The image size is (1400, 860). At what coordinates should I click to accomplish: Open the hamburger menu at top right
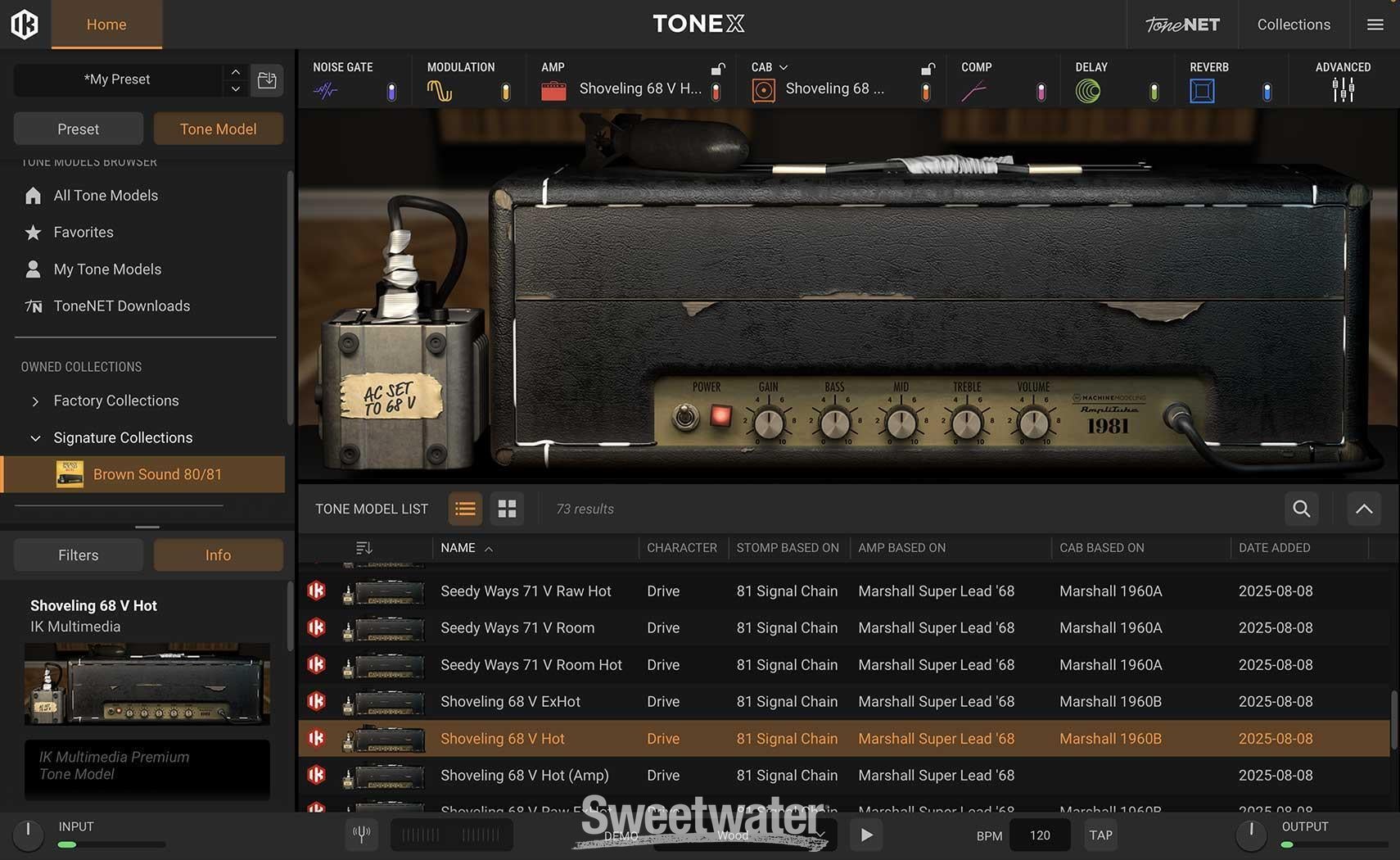tap(1375, 24)
